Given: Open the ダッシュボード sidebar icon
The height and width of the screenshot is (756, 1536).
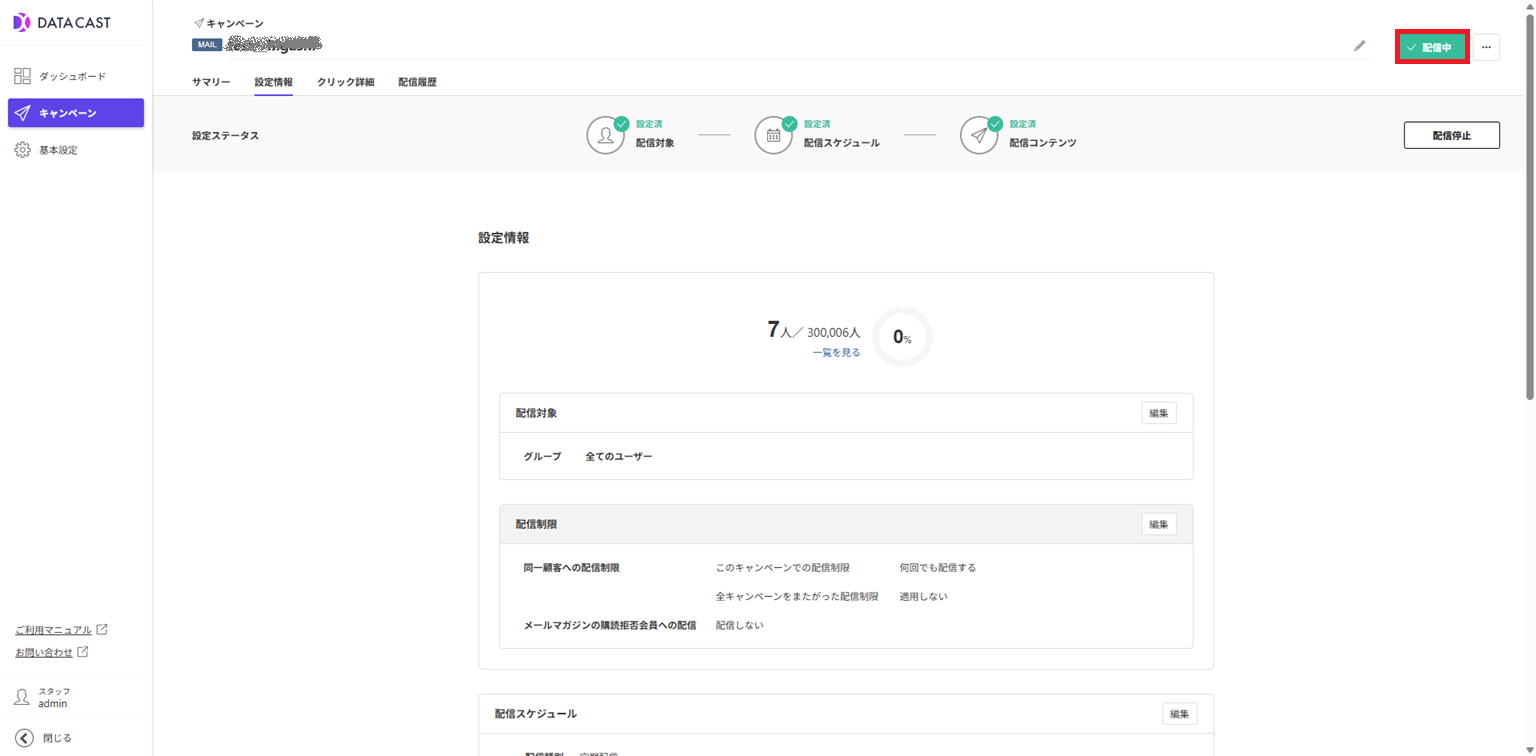Looking at the screenshot, I should point(20,74).
